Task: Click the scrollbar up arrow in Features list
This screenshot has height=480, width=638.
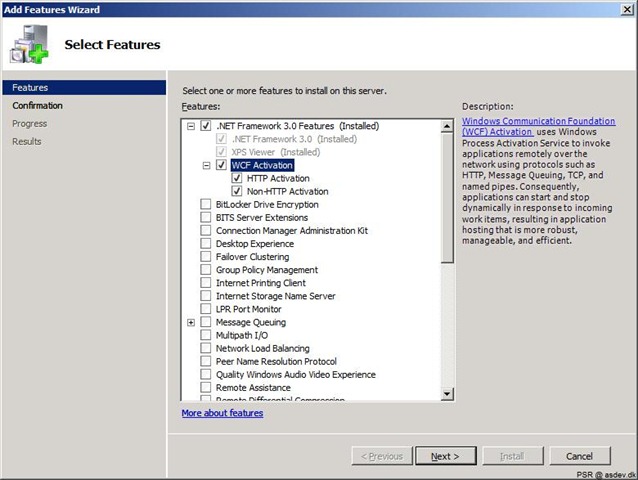Action: 447,126
